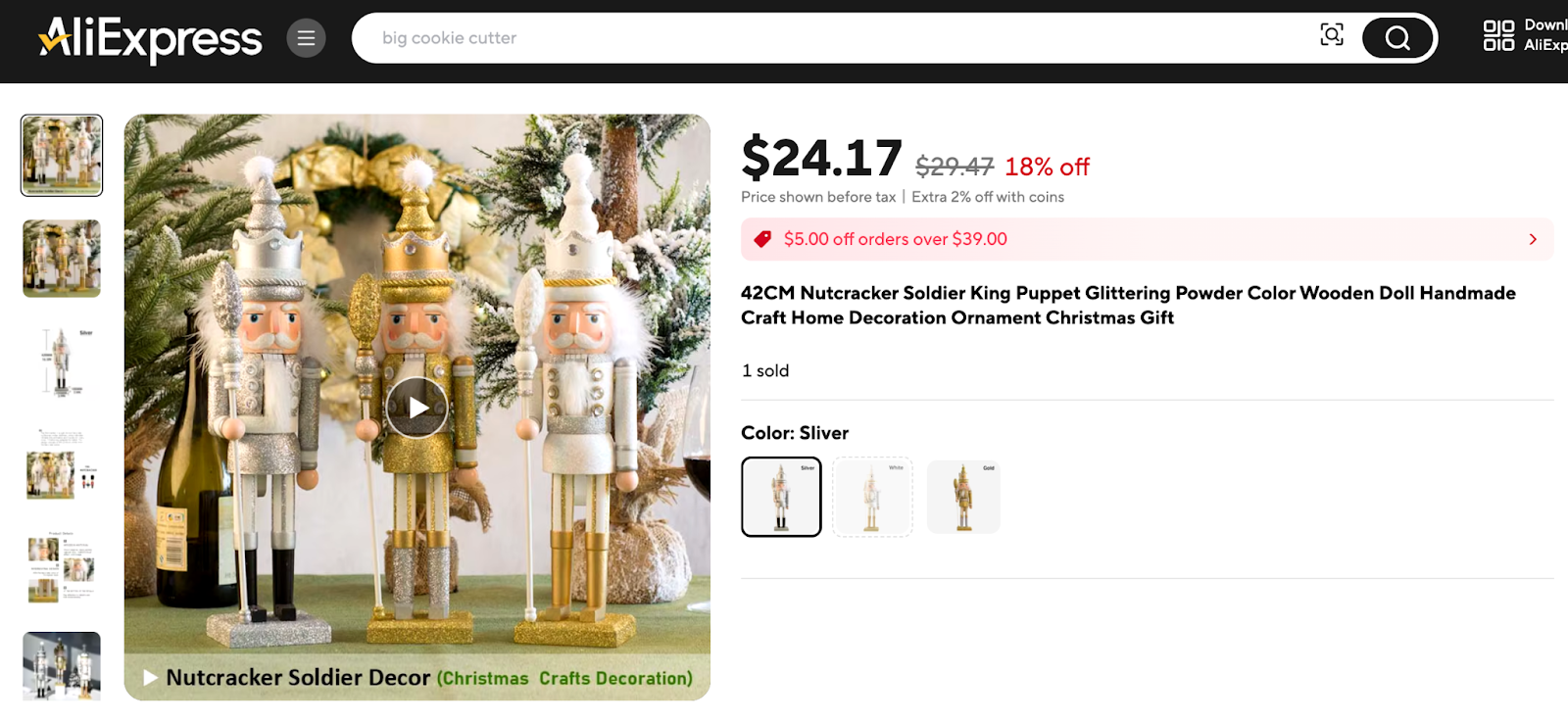Select the Gold color variant

(963, 497)
